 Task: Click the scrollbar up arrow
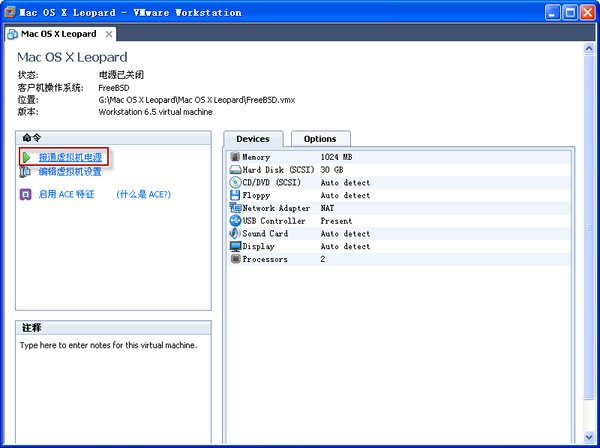589,49
